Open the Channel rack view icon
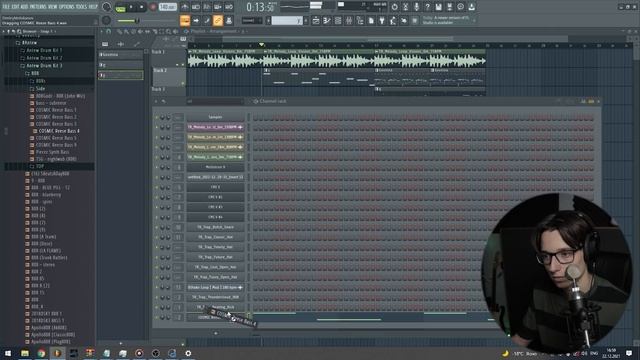The width and height of the screenshot is (640, 360). click(338, 20)
